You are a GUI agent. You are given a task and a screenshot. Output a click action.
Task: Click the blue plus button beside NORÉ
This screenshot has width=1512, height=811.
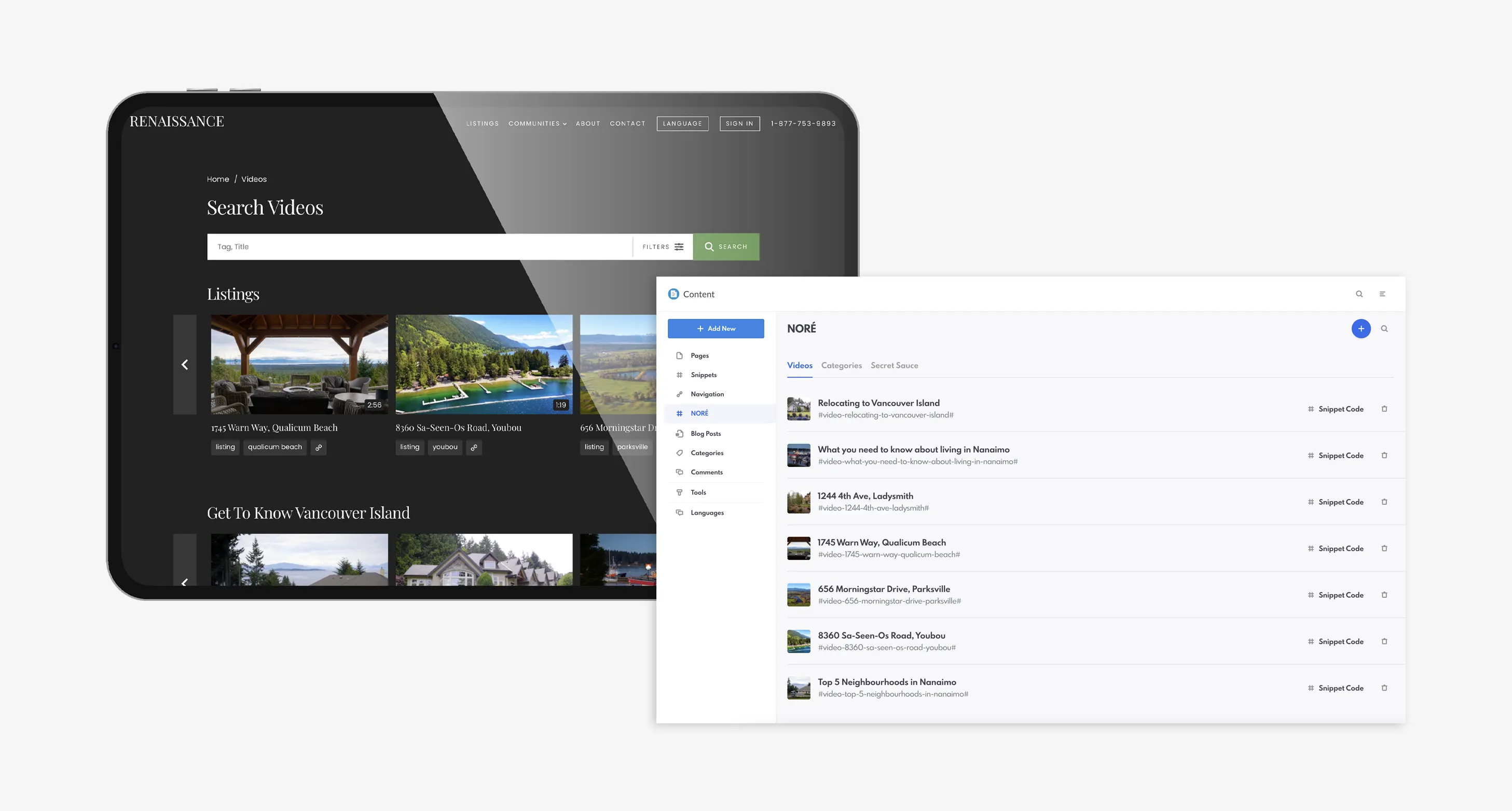pos(1360,328)
